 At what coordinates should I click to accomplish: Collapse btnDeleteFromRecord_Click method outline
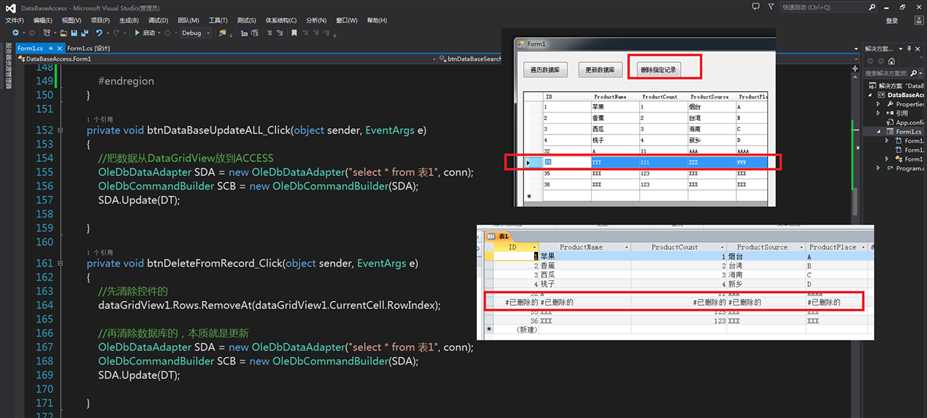pyautogui.click(x=60, y=263)
